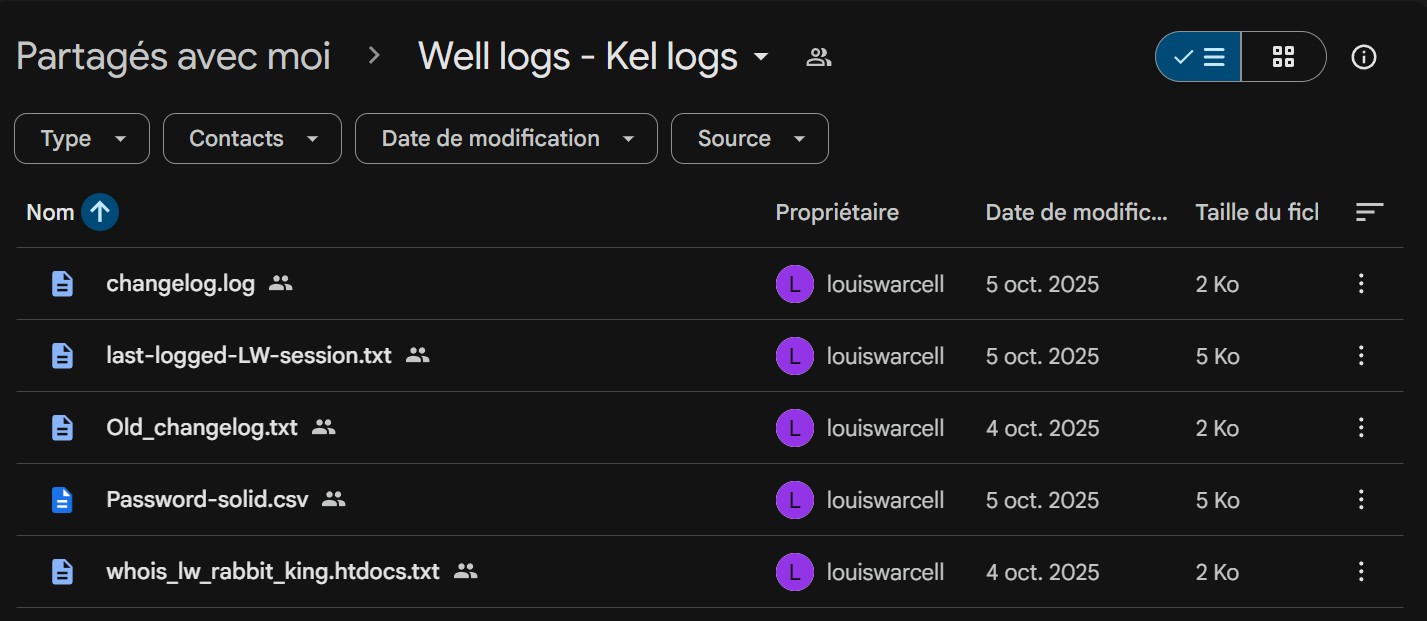Image resolution: width=1427 pixels, height=621 pixels.
Task: Open the Source filter dropdown
Action: click(x=749, y=139)
